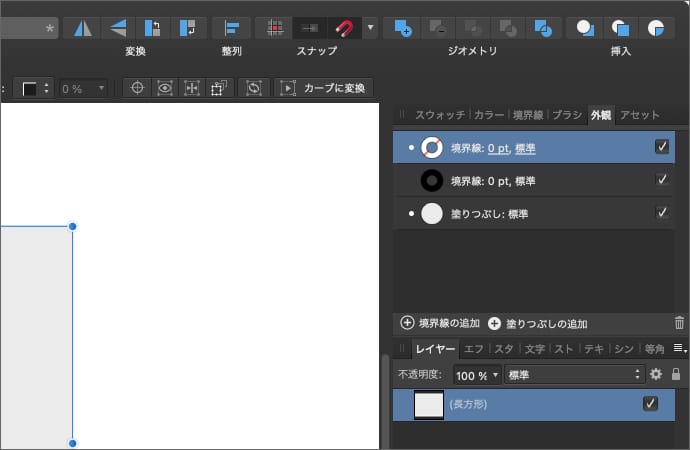The height and width of the screenshot is (450, 690).
Task: Toggle the 塗りつぶし fill visibility checkbox
Action: [x=662, y=212]
